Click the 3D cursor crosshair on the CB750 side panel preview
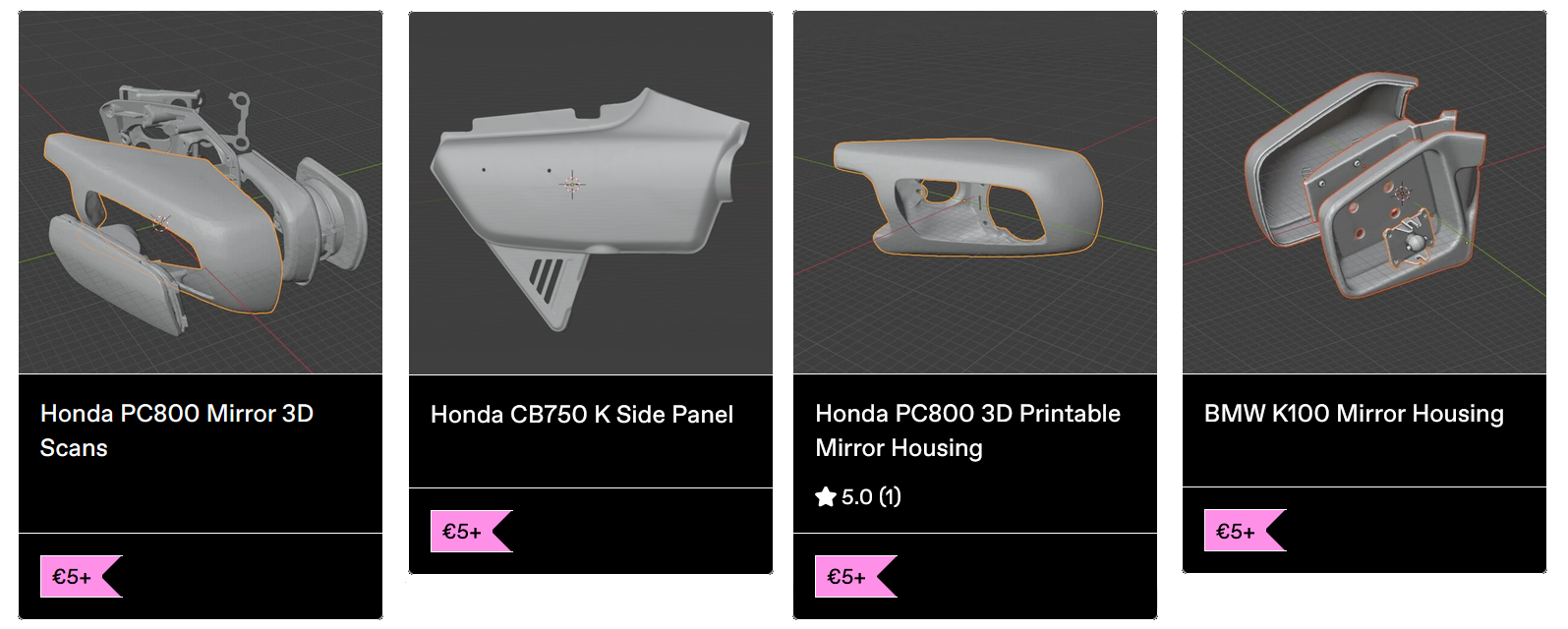 572,184
